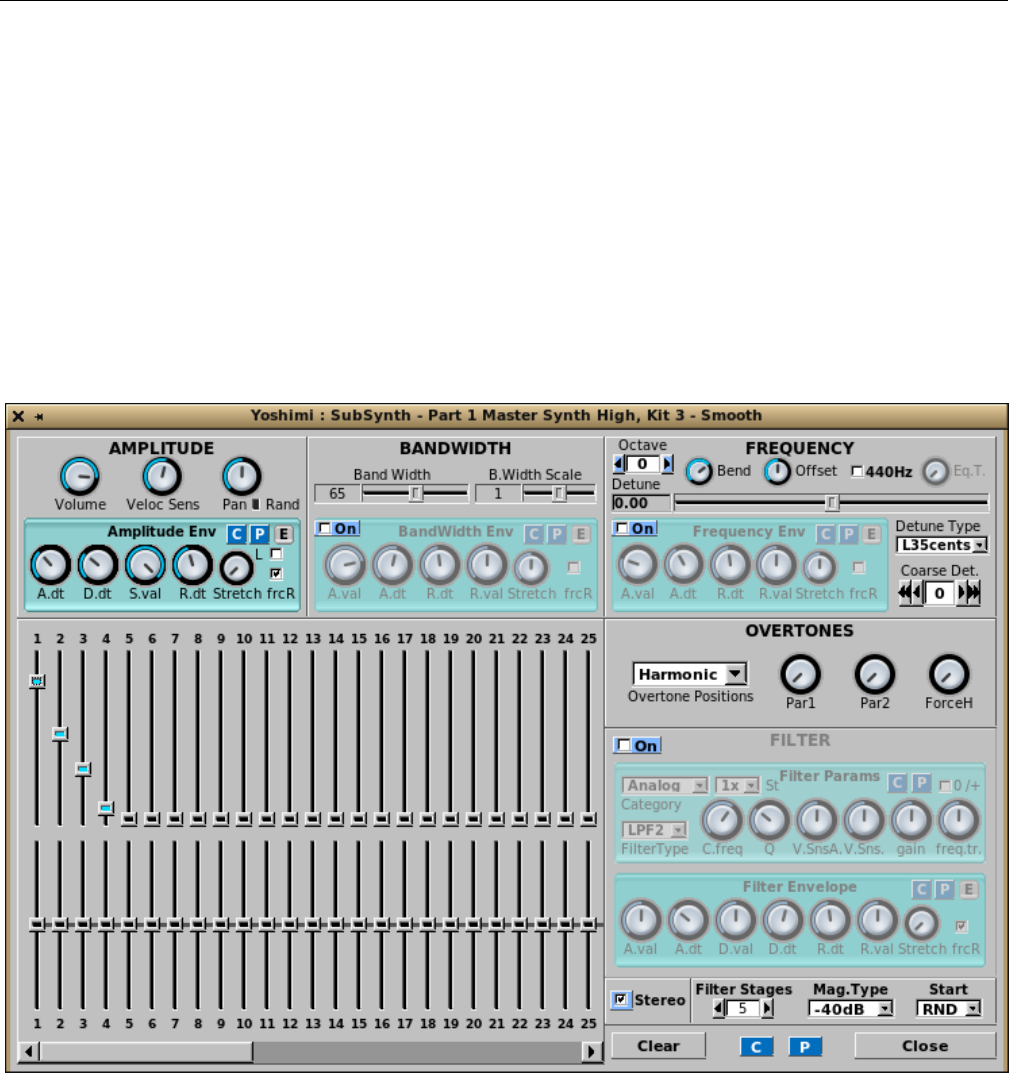The image size is (1009, 1073).
Task: Decrease the Filter Stages count
Action: (x=718, y=1009)
